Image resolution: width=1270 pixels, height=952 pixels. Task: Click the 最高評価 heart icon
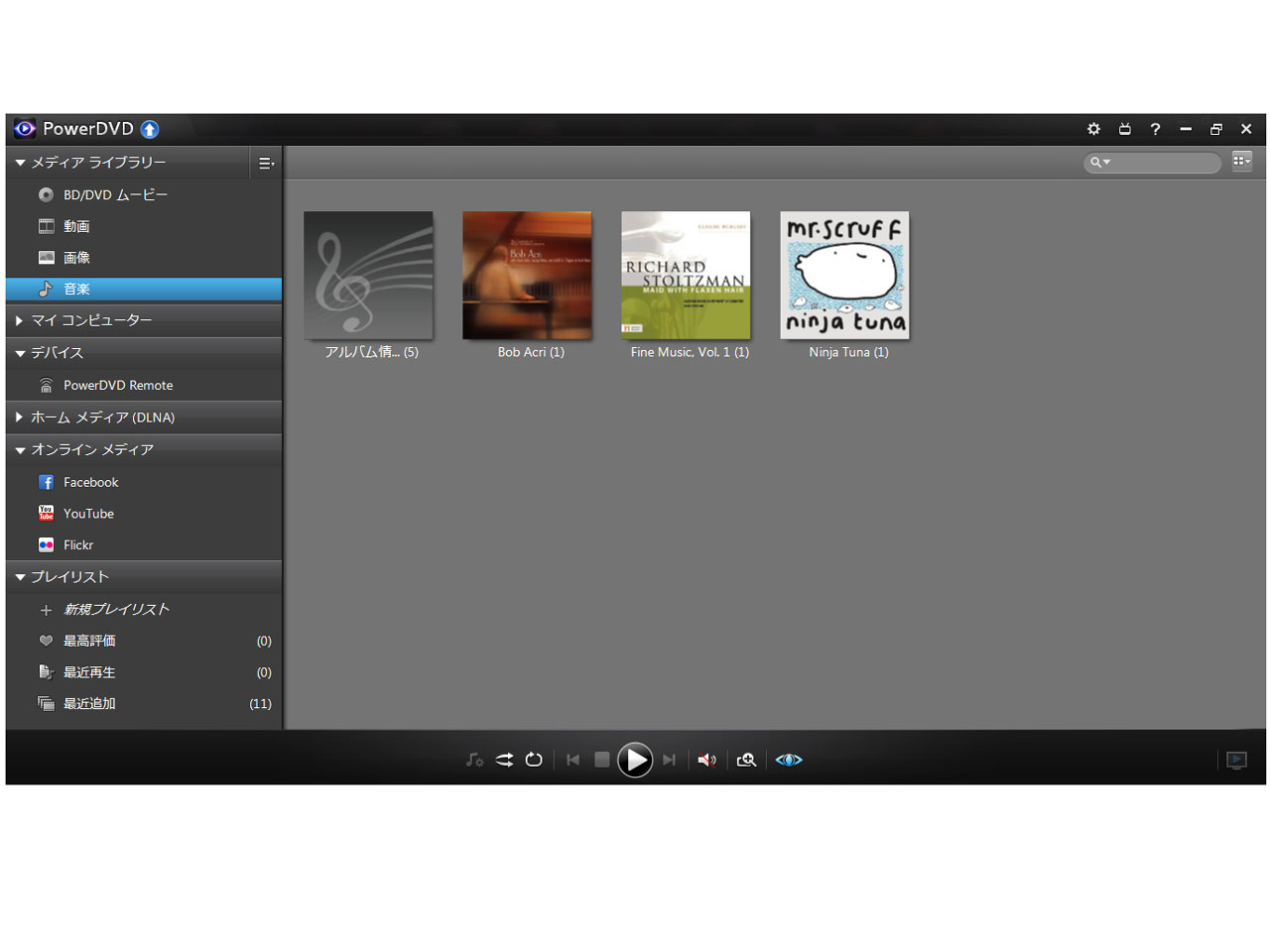point(46,641)
